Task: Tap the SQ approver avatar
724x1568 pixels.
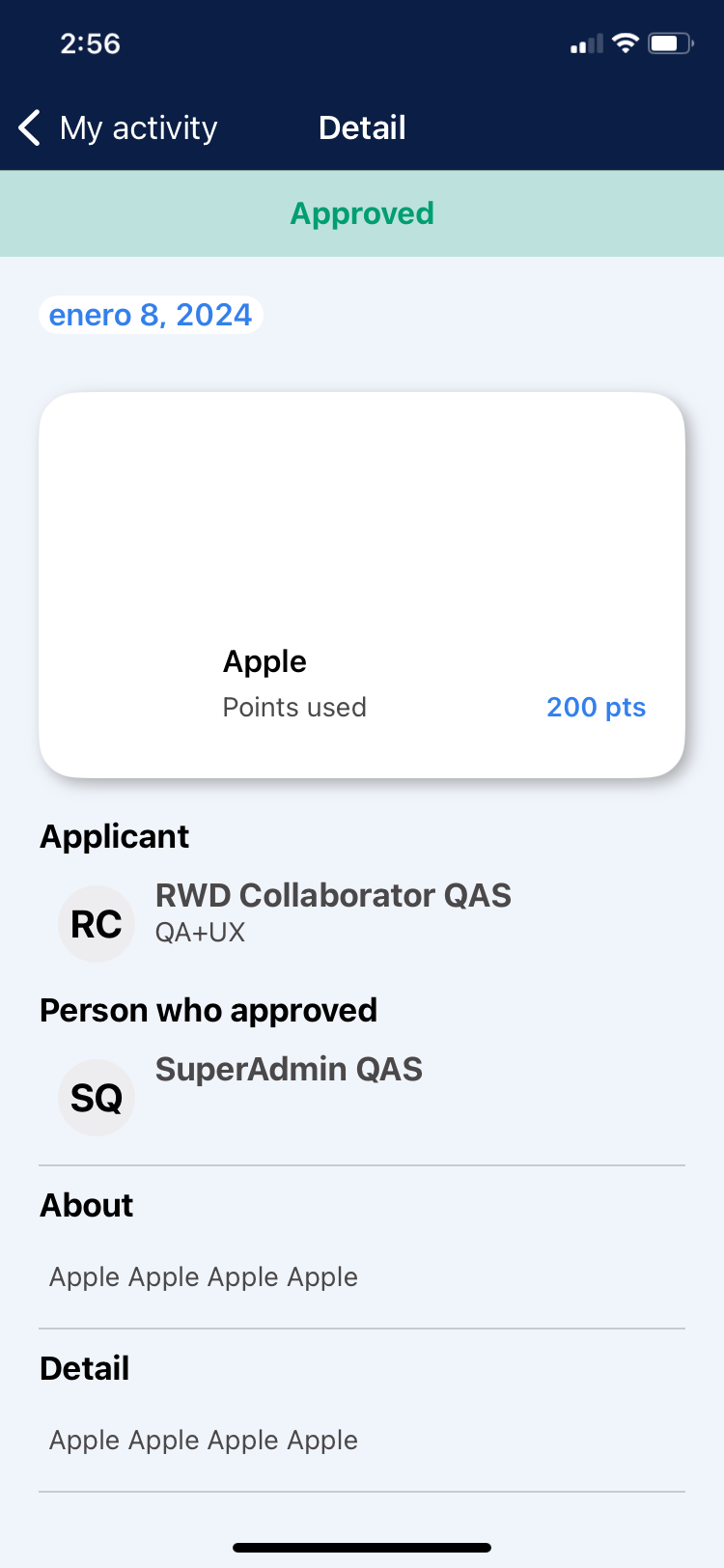Action: click(97, 1098)
